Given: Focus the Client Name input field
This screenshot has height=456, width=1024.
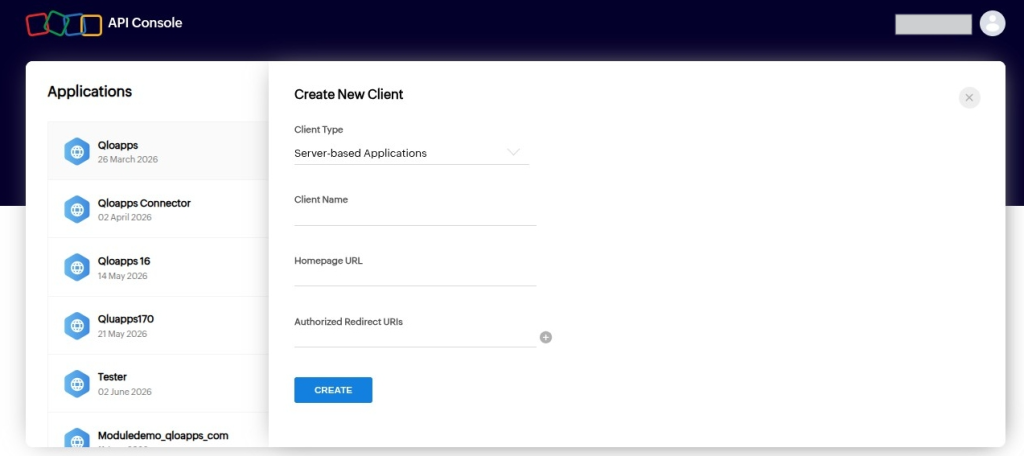Looking at the screenshot, I should click(415, 217).
